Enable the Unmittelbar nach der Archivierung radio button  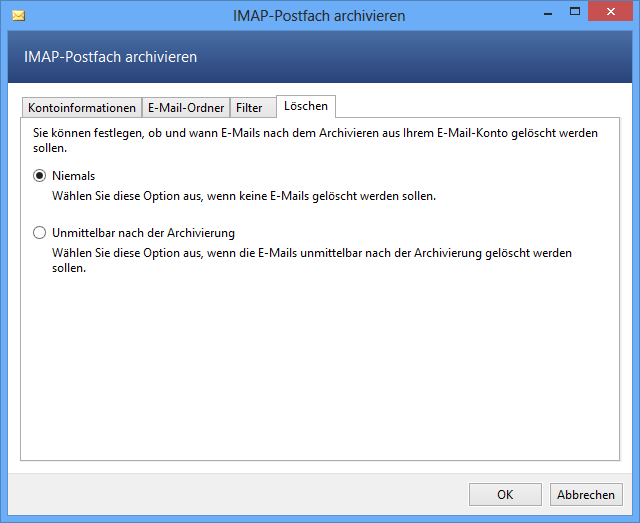[40, 233]
